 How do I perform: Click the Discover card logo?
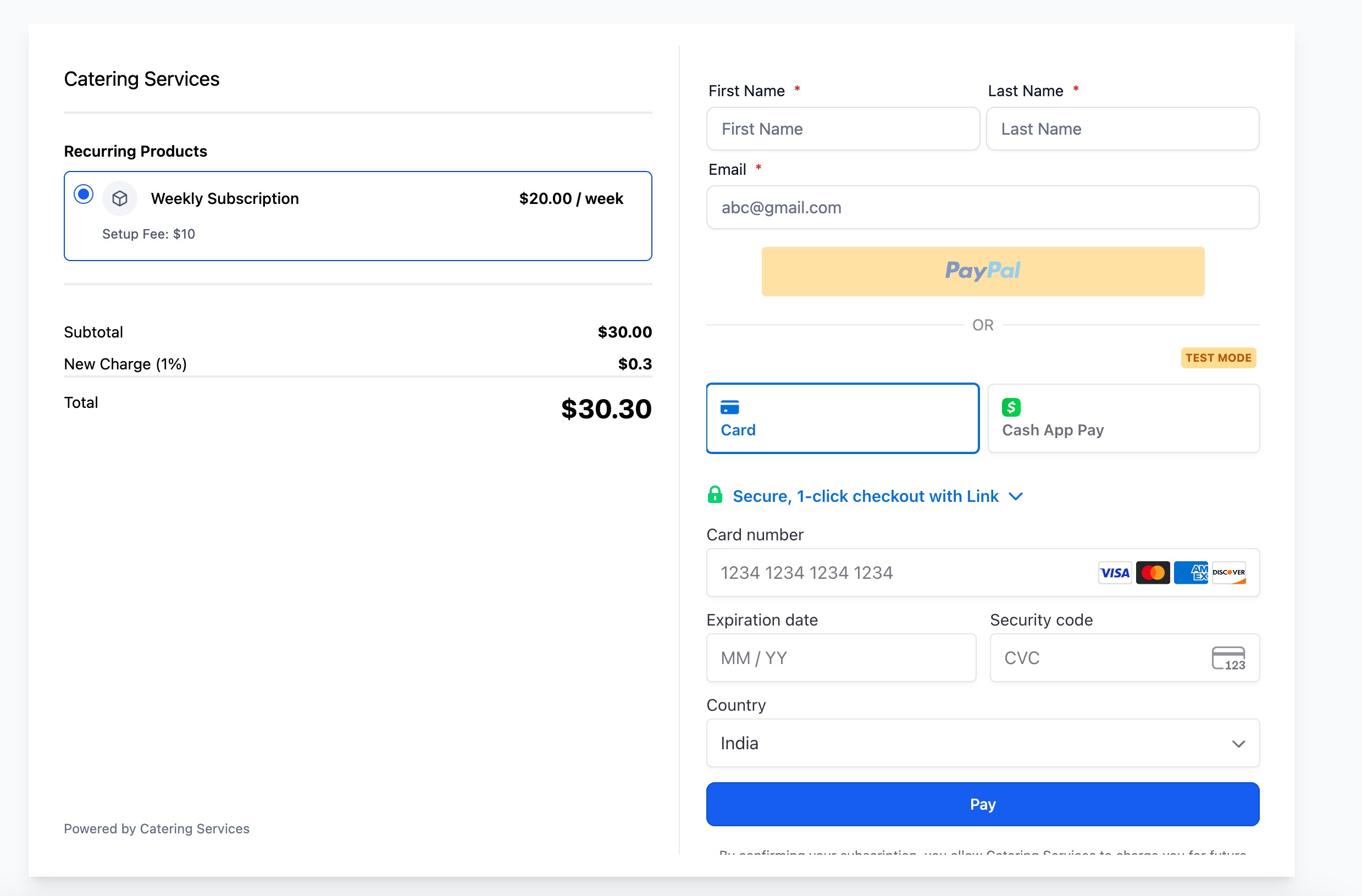(1228, 573)
